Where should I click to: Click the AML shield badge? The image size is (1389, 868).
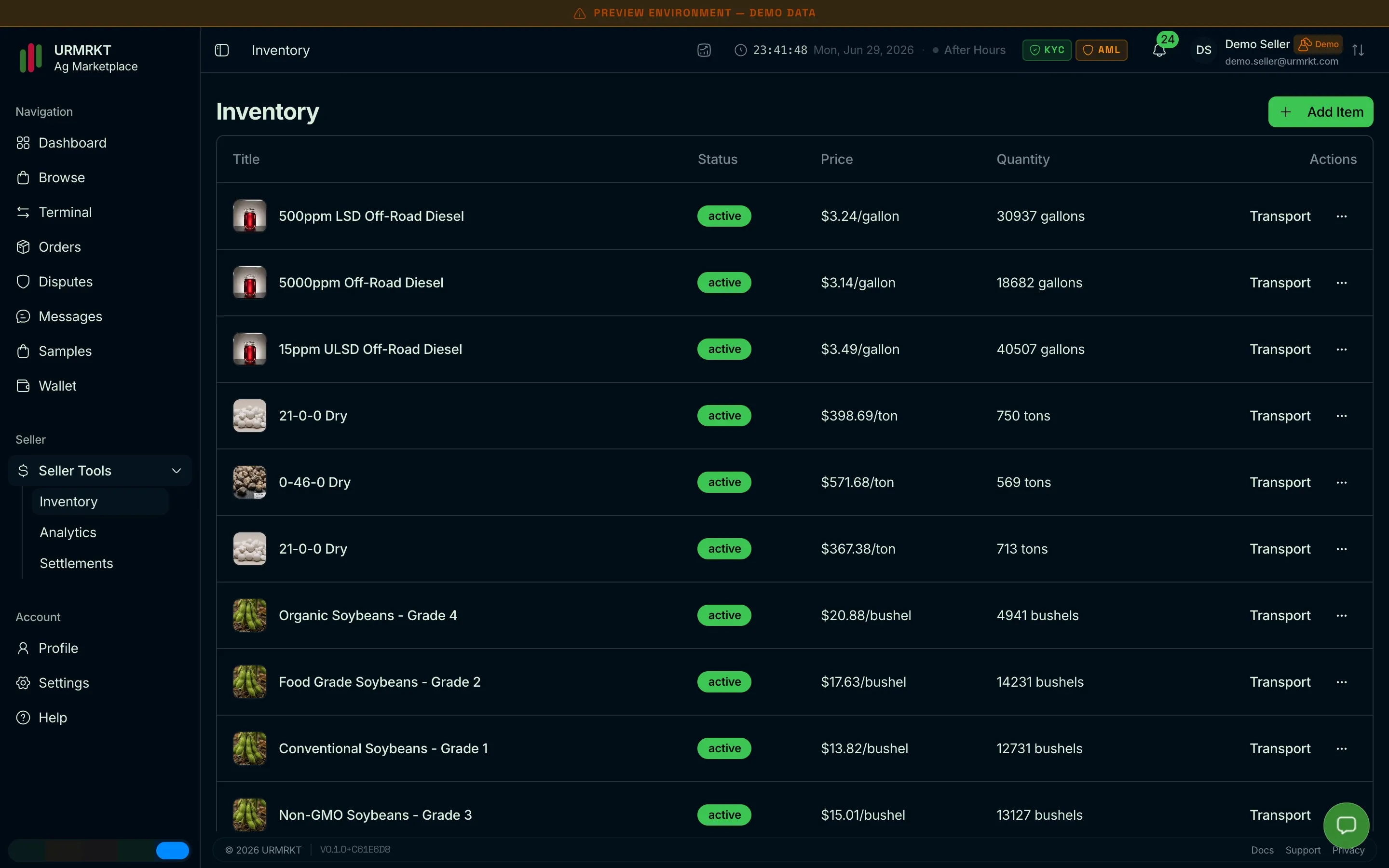click(1101, 50)
